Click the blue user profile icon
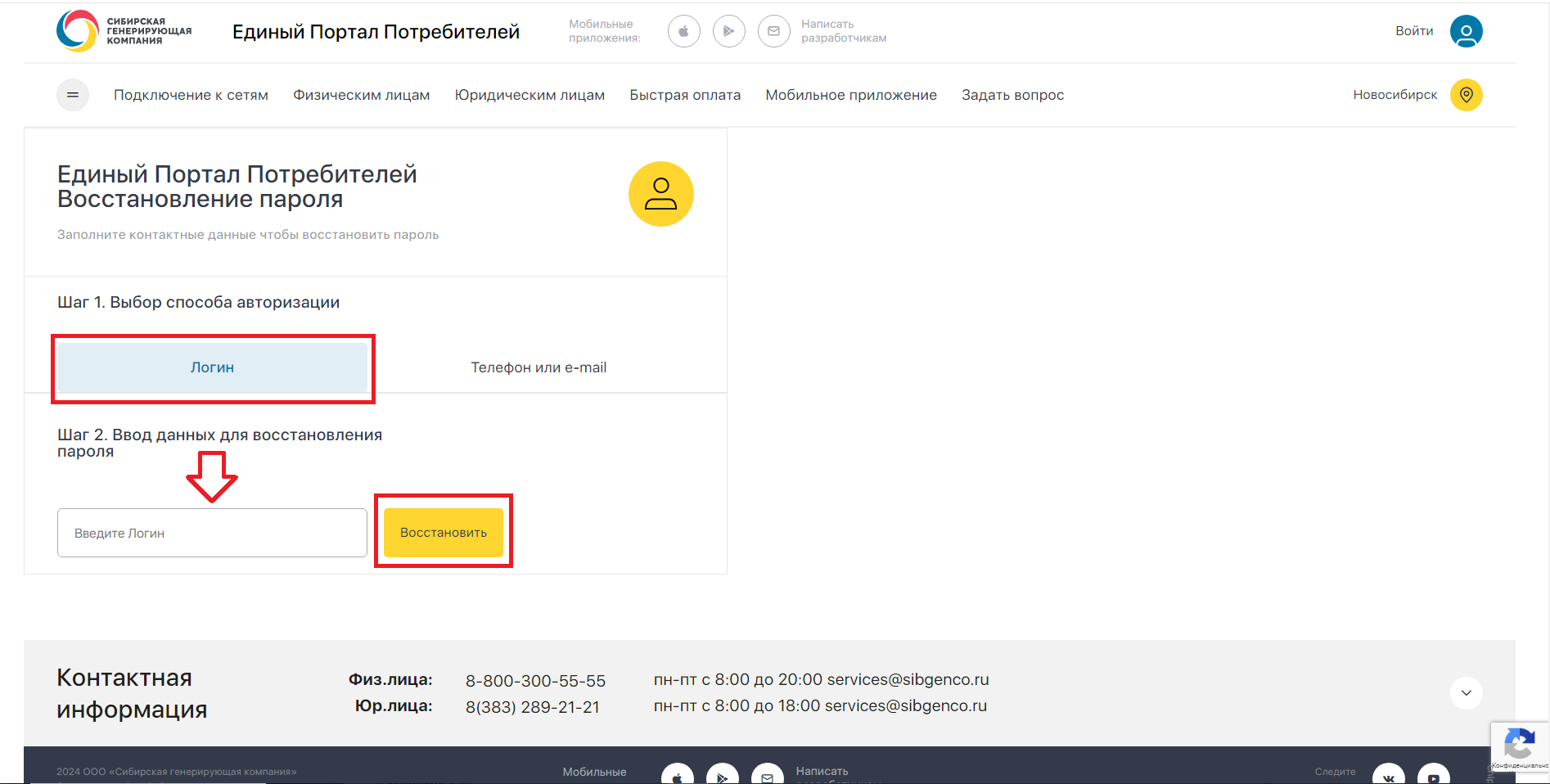1550x784 pixels. pyautogui.click(x=1466, y=31)
